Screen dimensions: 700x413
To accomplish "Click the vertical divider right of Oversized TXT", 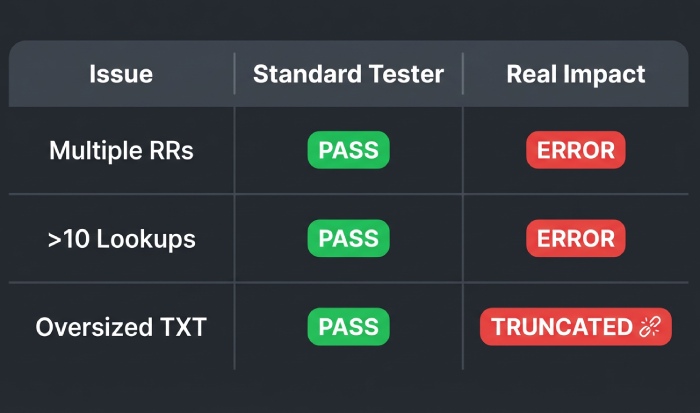I will coord(234,327).
